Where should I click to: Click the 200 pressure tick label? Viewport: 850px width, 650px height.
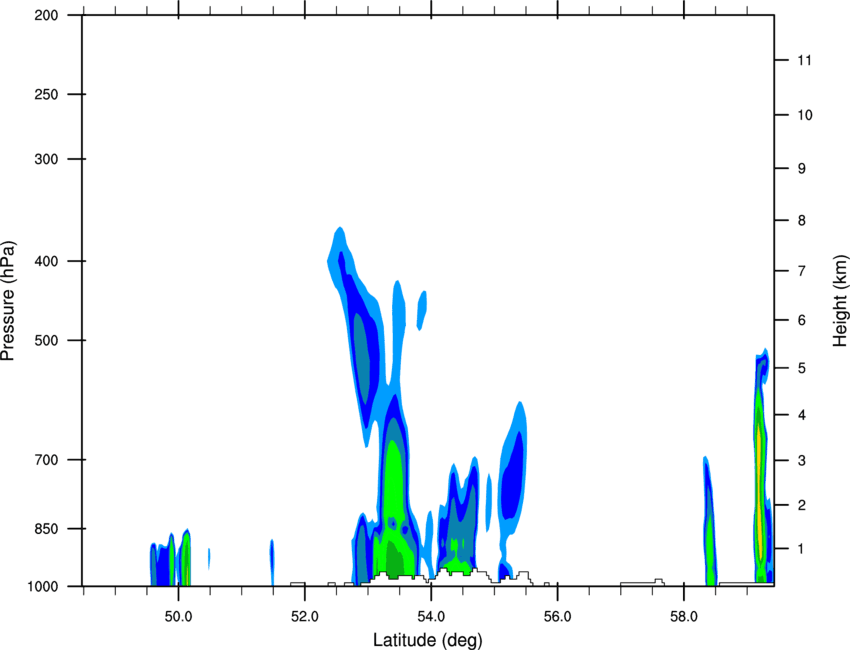[x=46, y=15]
